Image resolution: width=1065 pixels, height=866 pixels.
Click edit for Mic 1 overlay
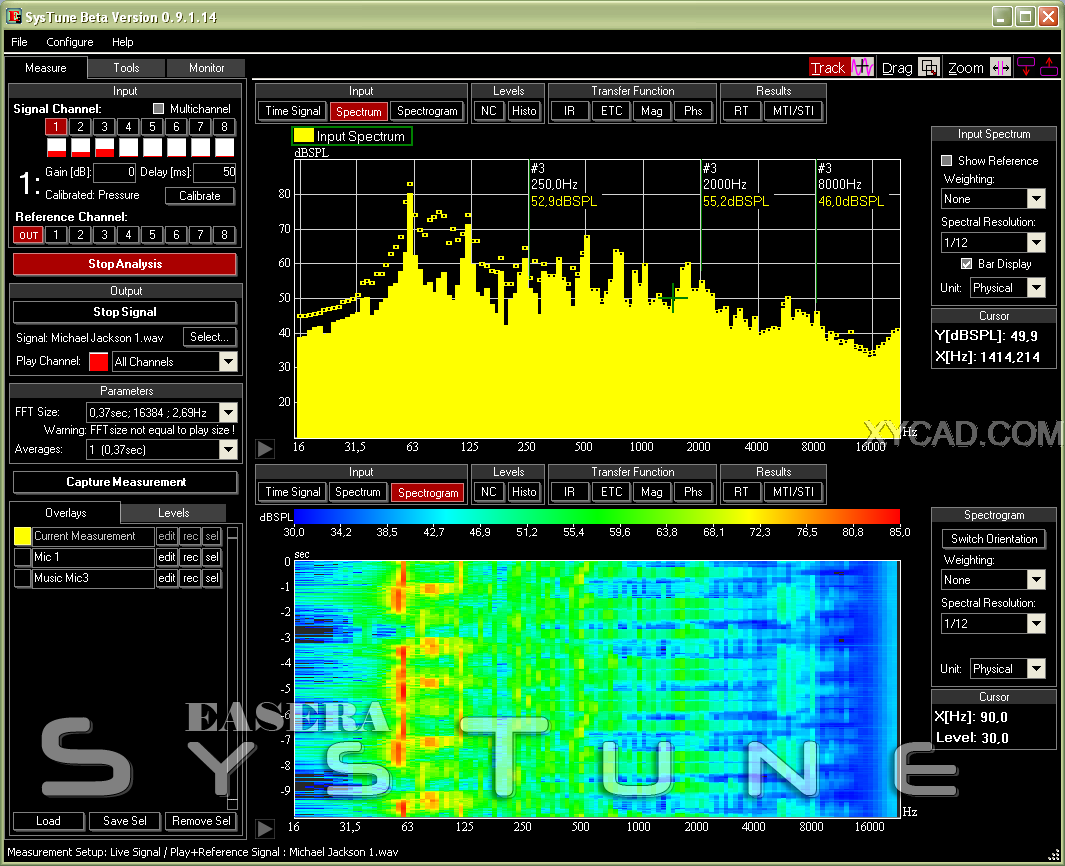(x=167, y=557)
